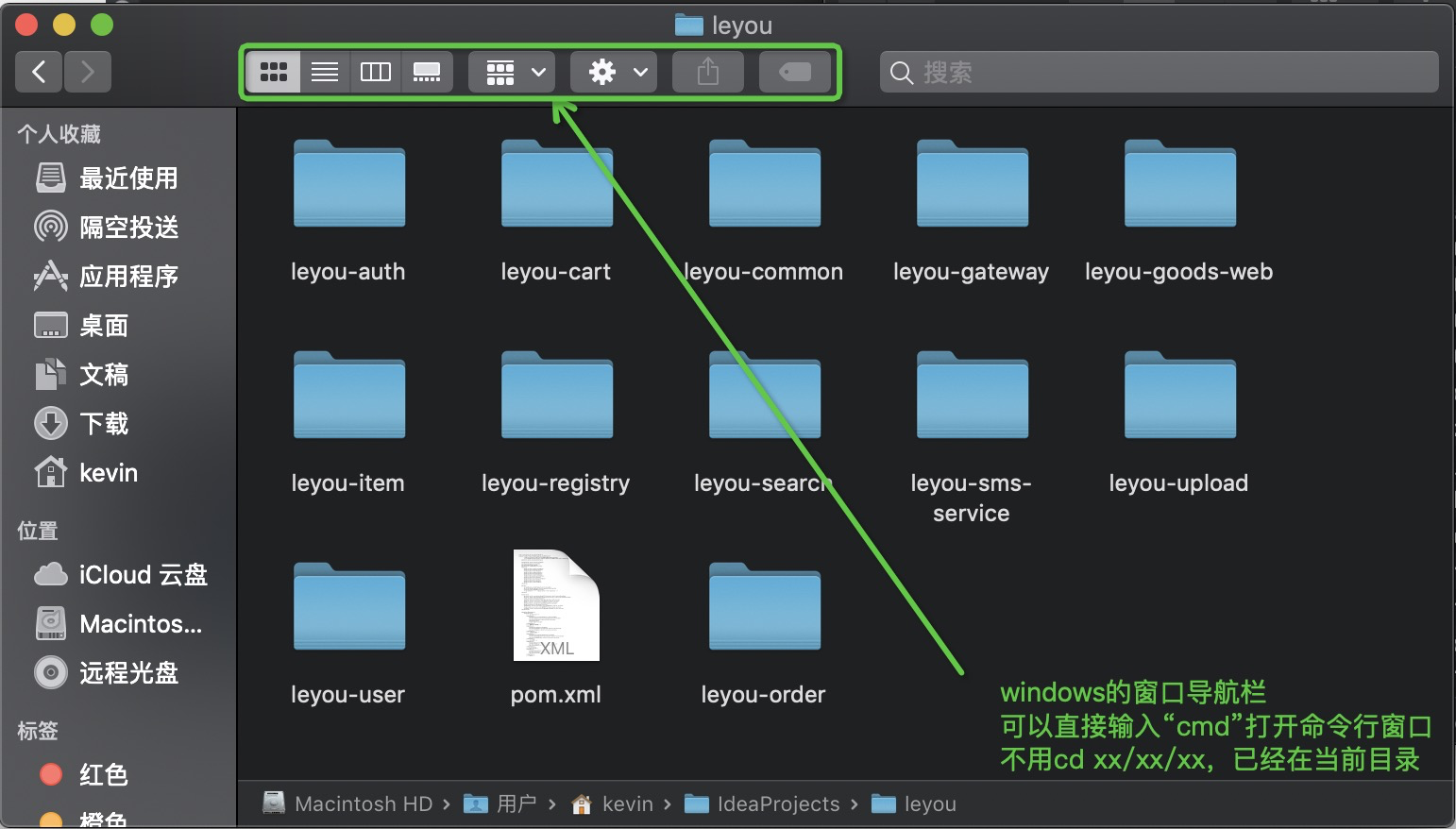Click the 个人收藏 sidebar section header
1456x829 pixels.
[x=59, y=134]
